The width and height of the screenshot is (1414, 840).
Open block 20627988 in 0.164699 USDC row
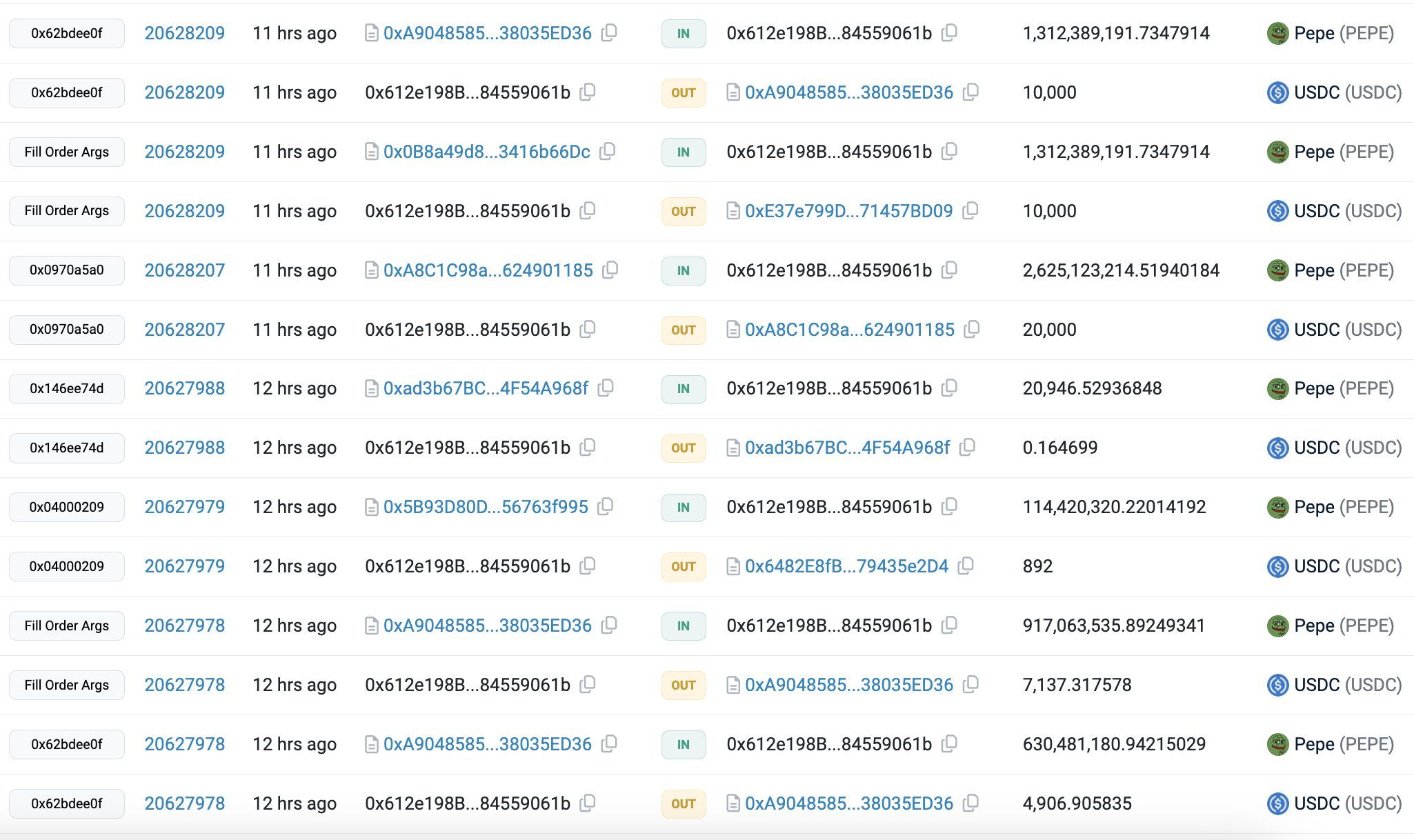pyautogui.click(x=184, y=448)
